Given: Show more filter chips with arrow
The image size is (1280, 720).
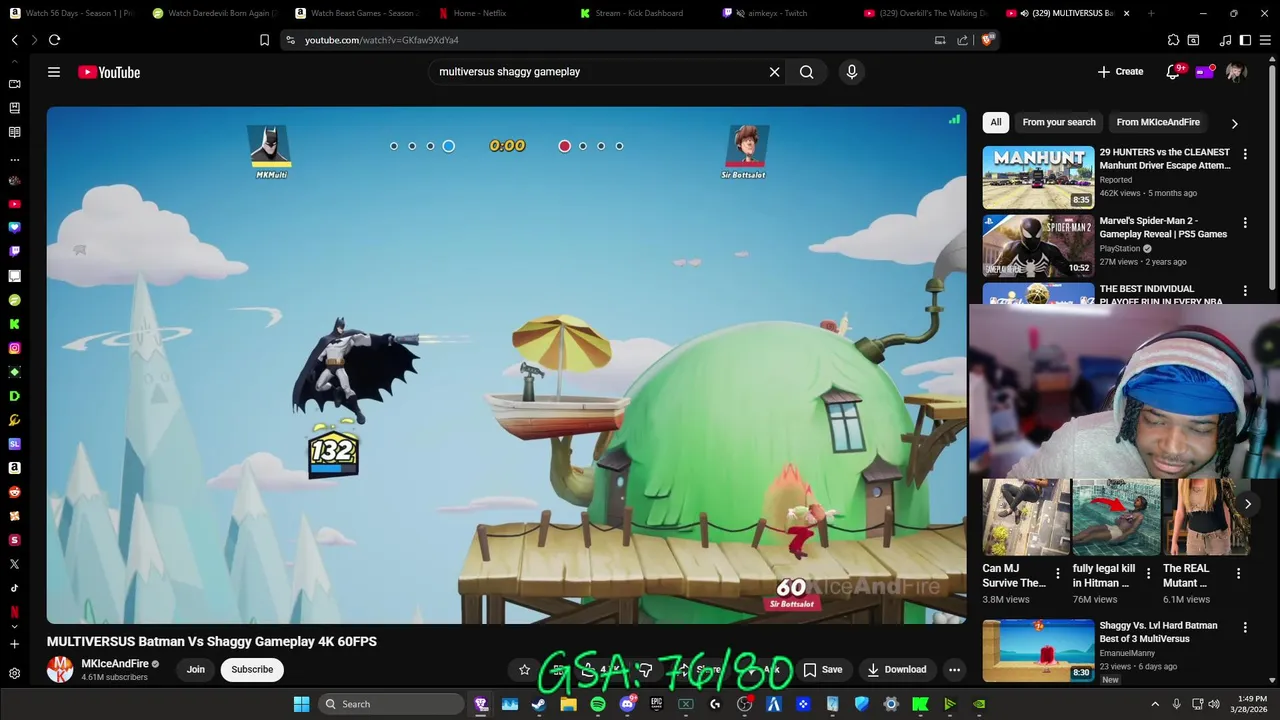Looking at the screenshot, I should point(1234,123).
